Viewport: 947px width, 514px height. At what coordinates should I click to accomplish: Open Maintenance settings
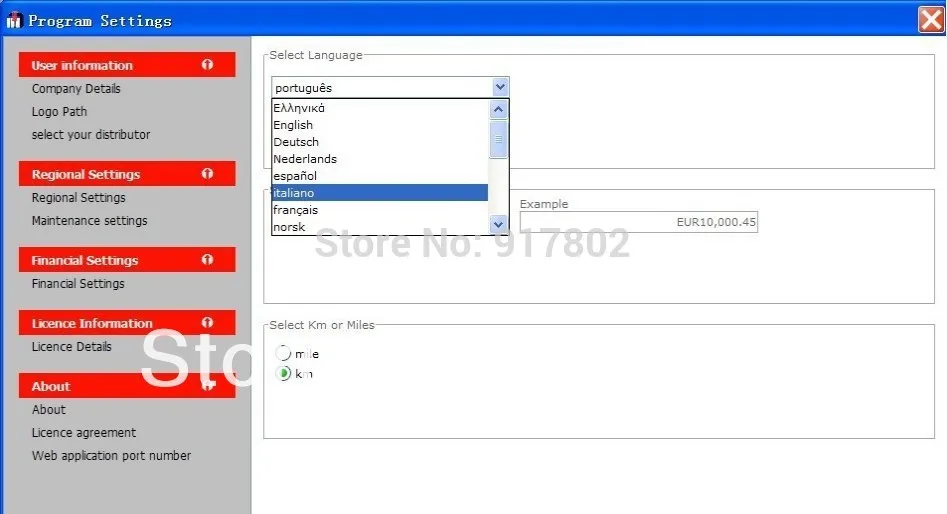[89, 220]
